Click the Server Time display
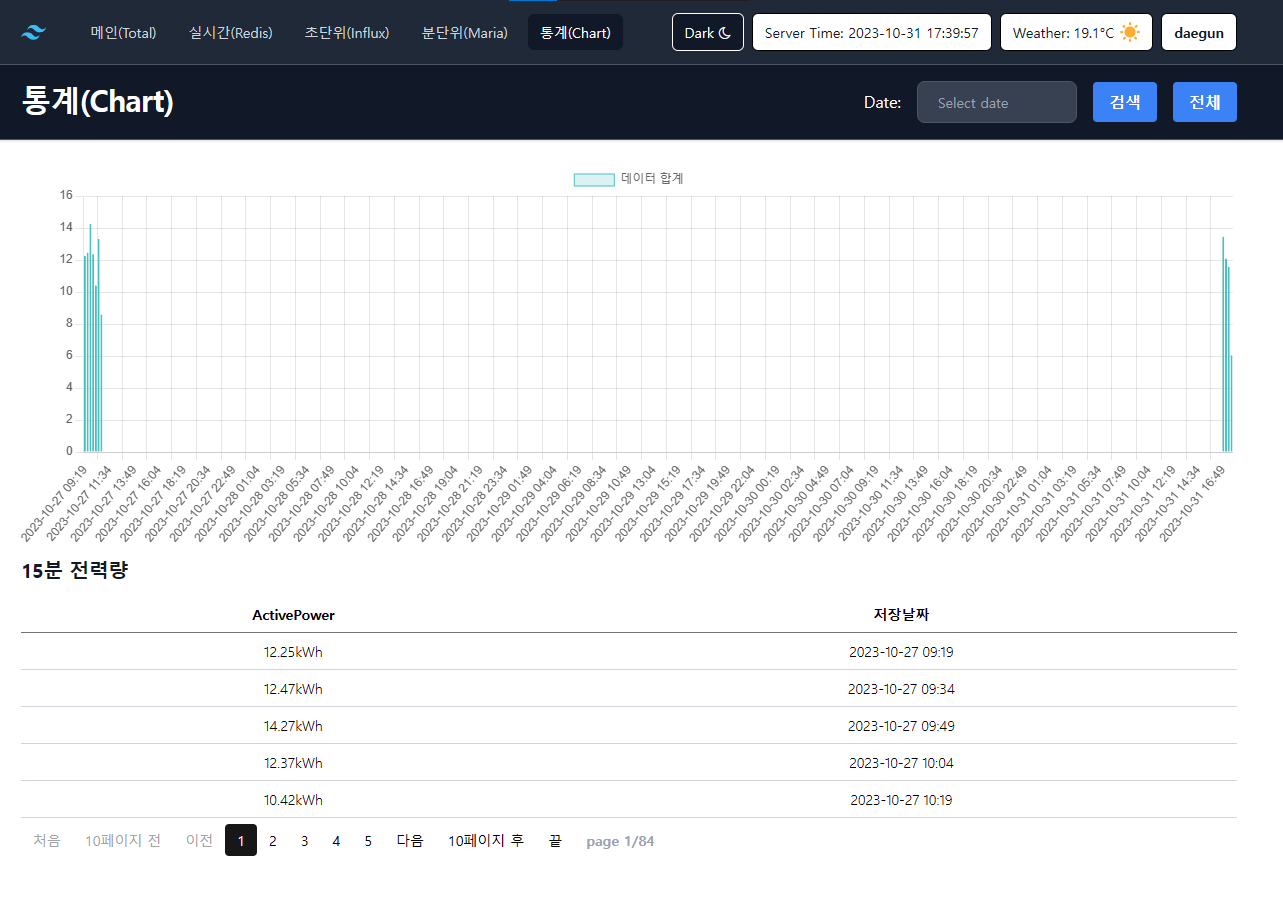Image resolution: width=1283 pixels, height=905 pixels. coord(871,31)
